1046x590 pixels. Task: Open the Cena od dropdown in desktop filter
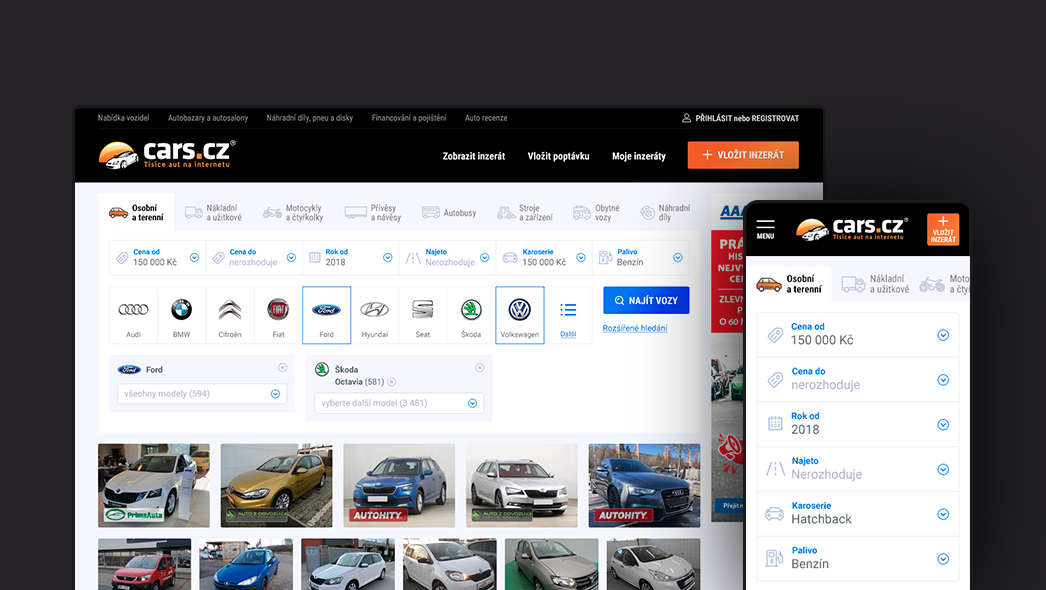[x=157, y=258]
